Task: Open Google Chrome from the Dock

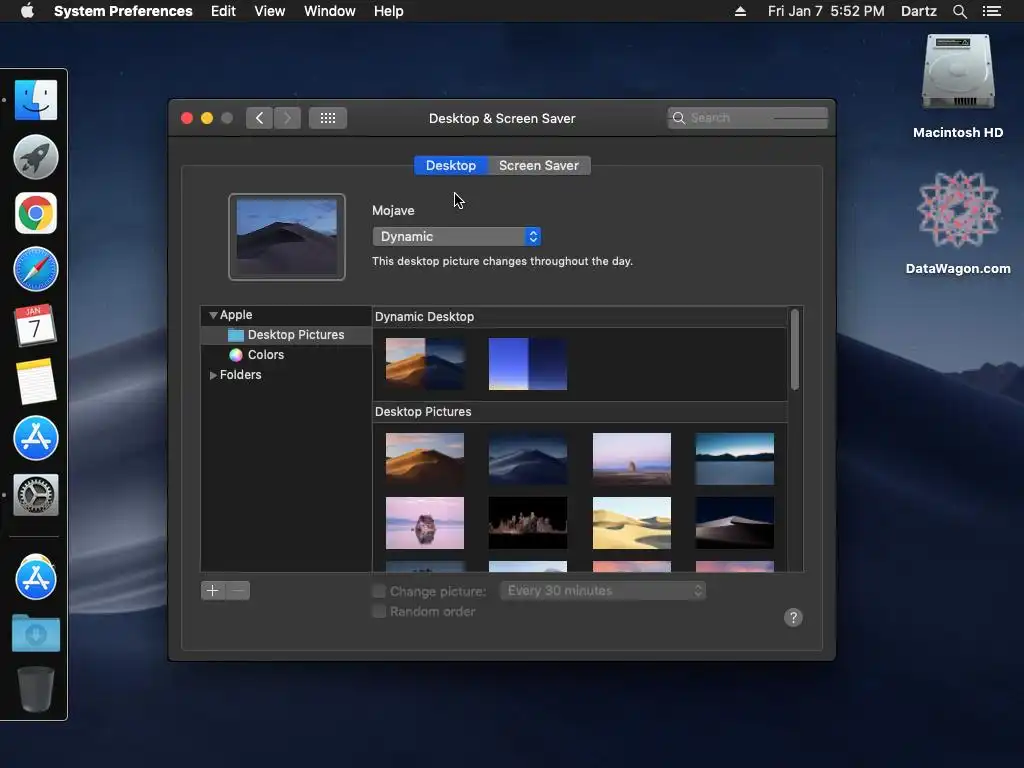Action: pos(36,213)
